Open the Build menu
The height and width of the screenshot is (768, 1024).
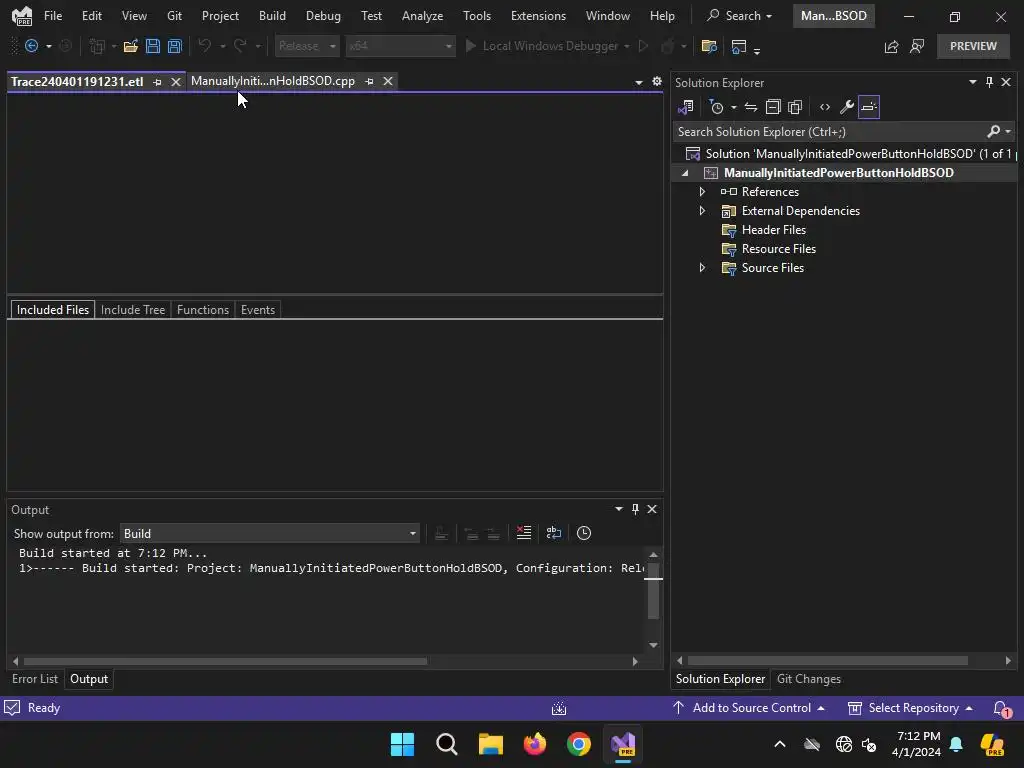pyautogui.click(x=272, y=16)
